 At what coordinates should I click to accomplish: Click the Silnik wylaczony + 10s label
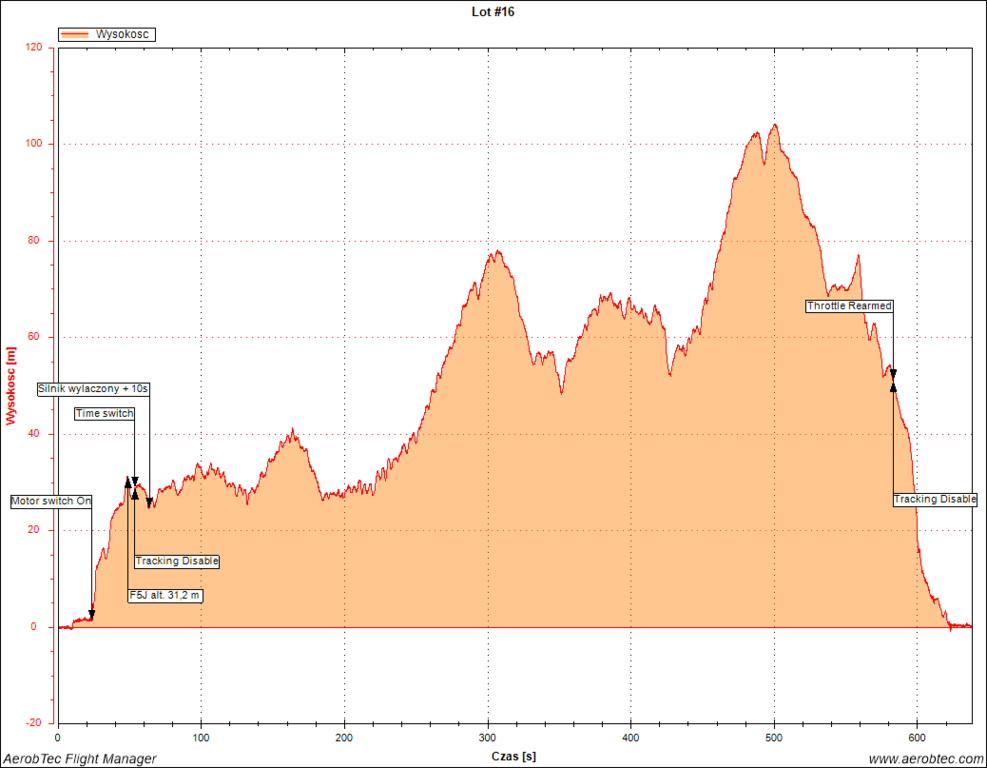(x=93, y=388)
